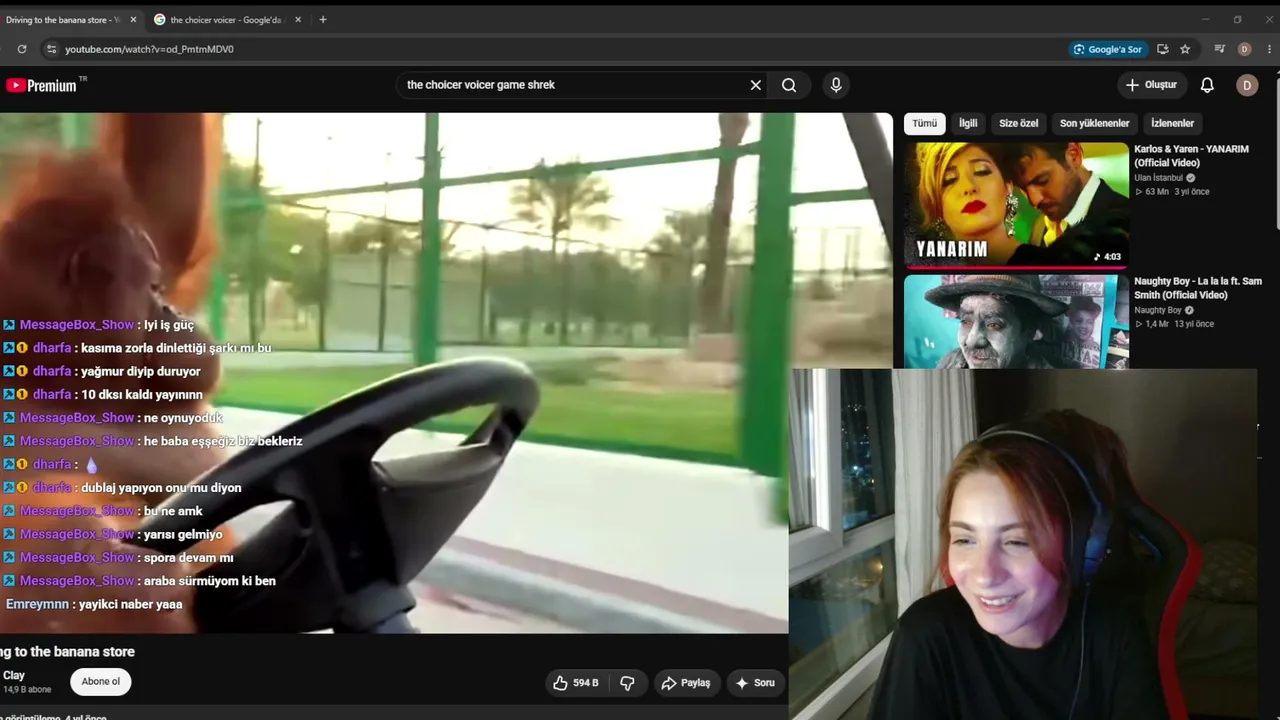Switch to 'the choicer voicer' Google tab
Viewport: 1280px width, 720px height.
click(x=226, y=20)
